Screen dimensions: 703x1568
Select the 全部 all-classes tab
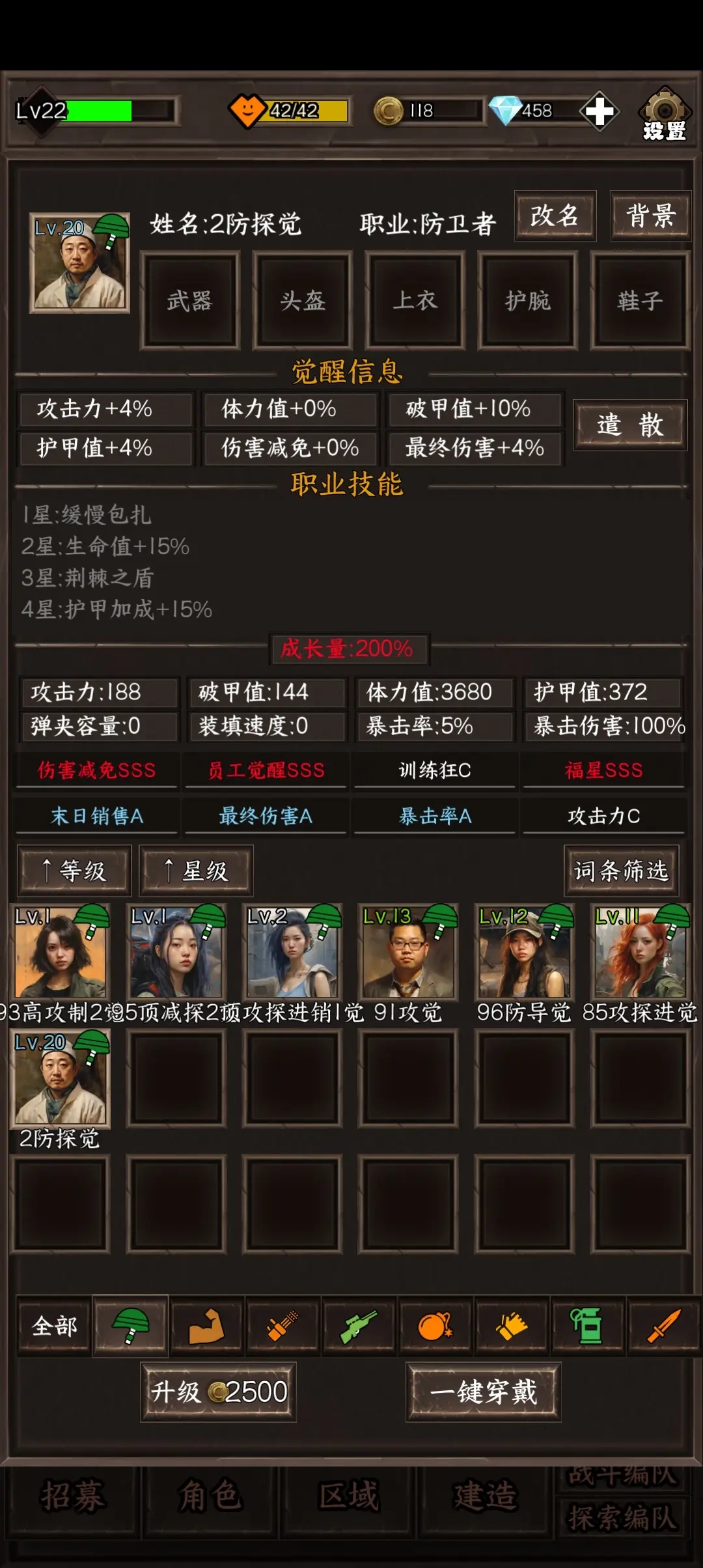point(54,1326)
